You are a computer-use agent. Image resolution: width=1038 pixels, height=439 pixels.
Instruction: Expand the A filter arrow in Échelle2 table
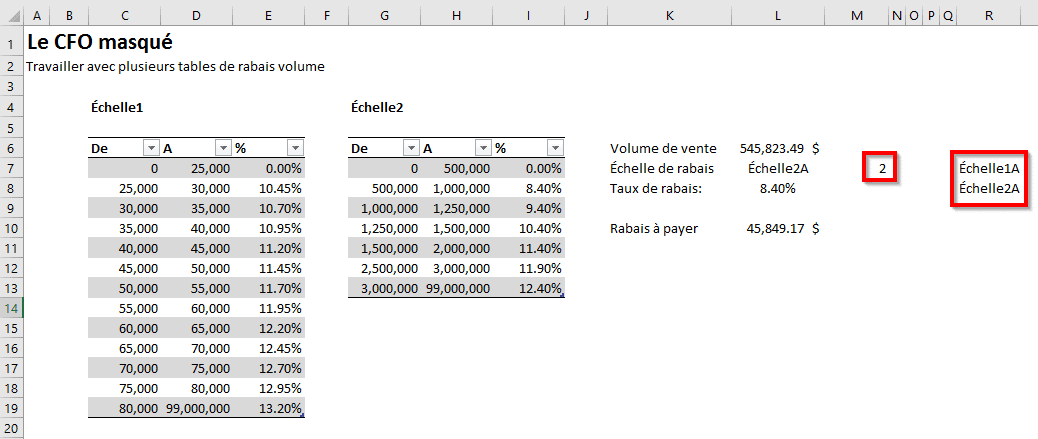[483, 148]
